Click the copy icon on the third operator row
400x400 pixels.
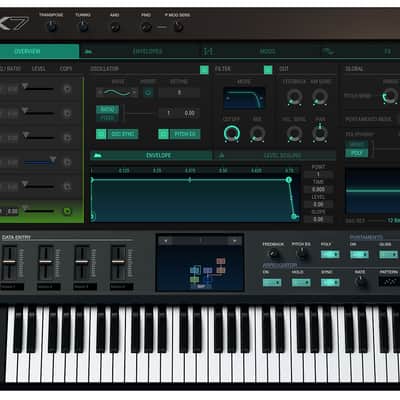[x=67, y=138]
